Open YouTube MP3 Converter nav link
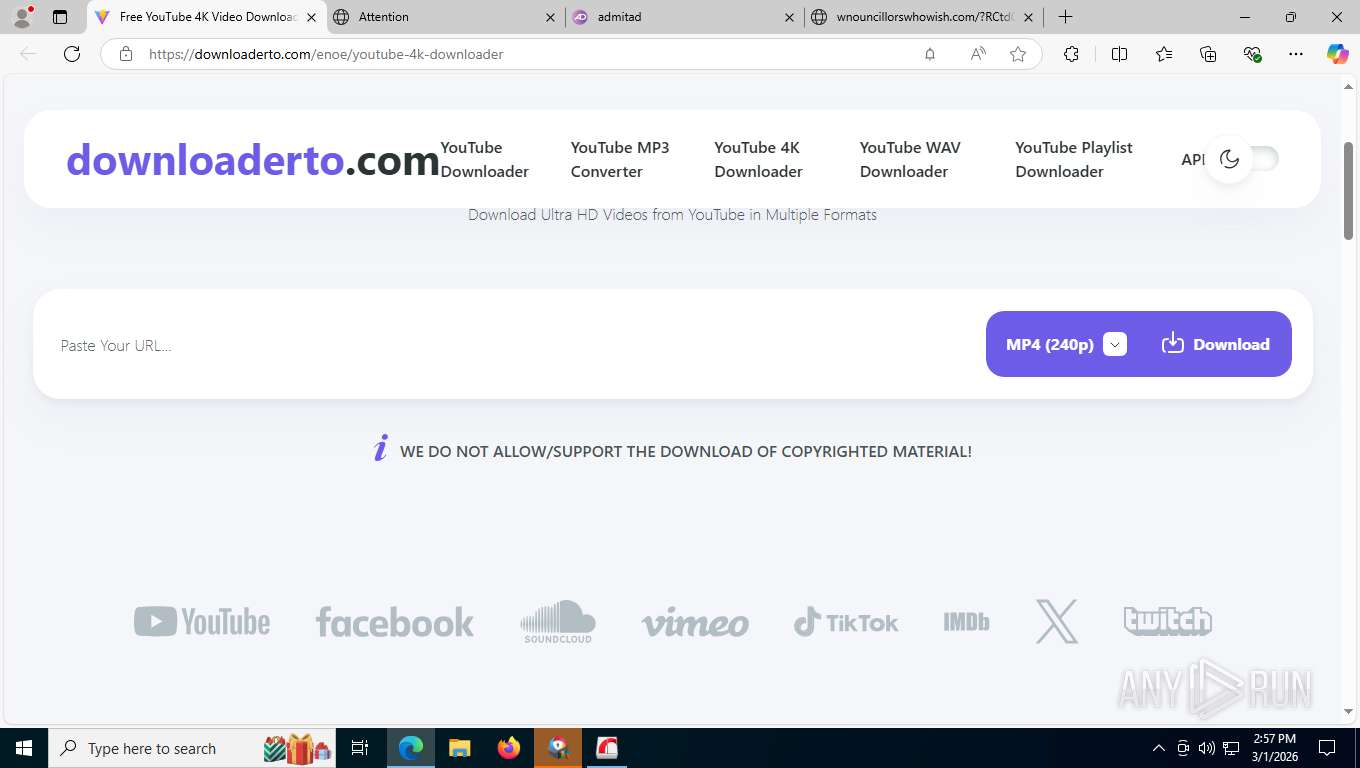Screen dimensions: 1360x768 [620, 160]
